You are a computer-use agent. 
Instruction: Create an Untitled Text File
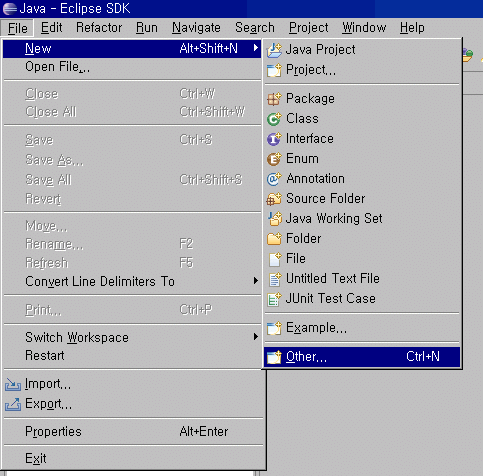tap(362, 279)
